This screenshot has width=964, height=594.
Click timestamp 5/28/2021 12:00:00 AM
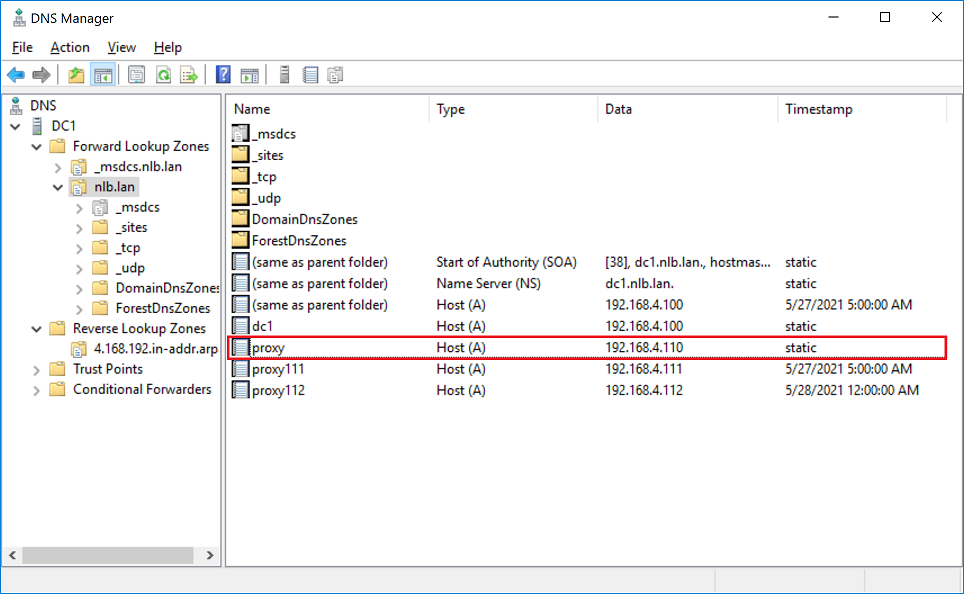coord(851,390)
